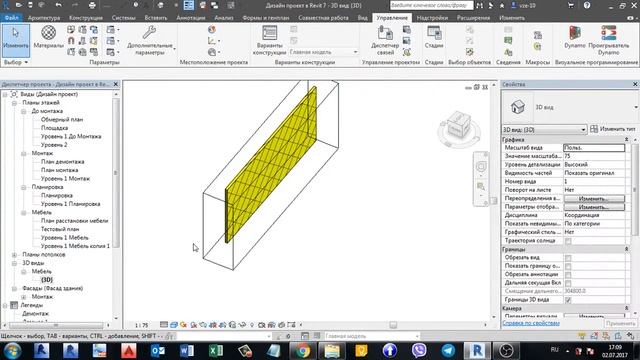Toggle Траектория солнца checkbox

(x=568, y=241)
